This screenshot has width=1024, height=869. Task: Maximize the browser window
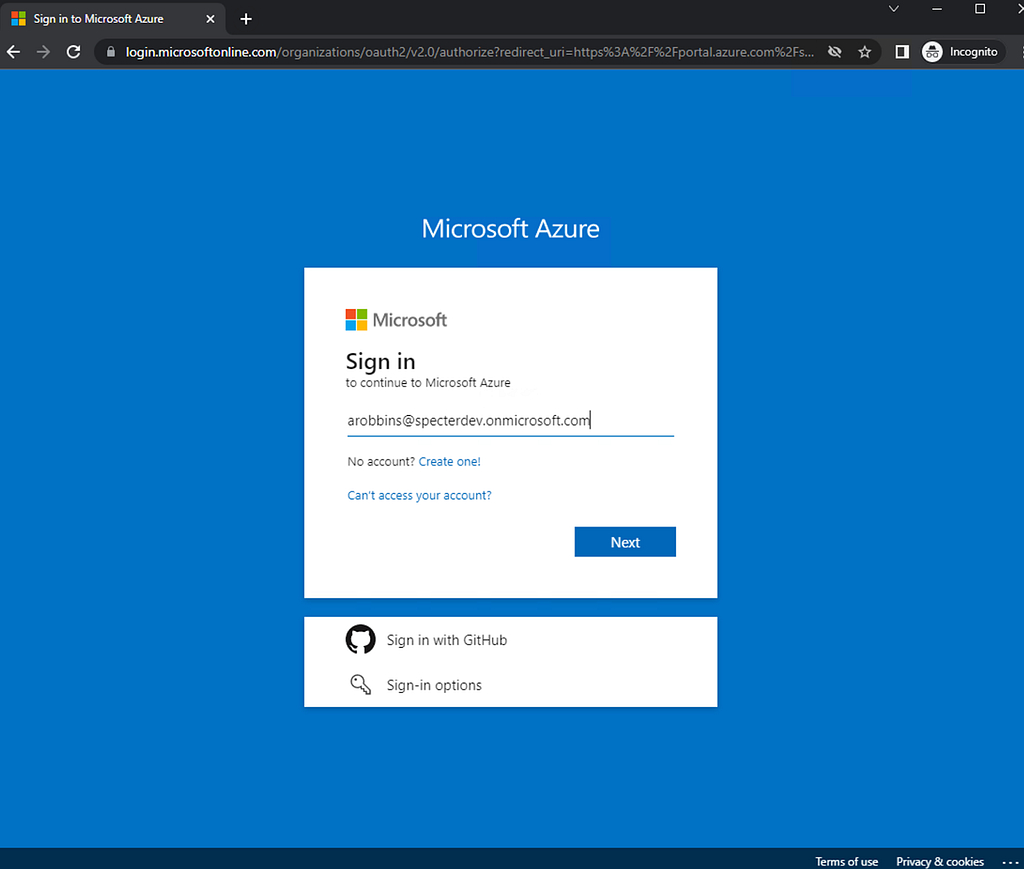[x=980, y=9]
